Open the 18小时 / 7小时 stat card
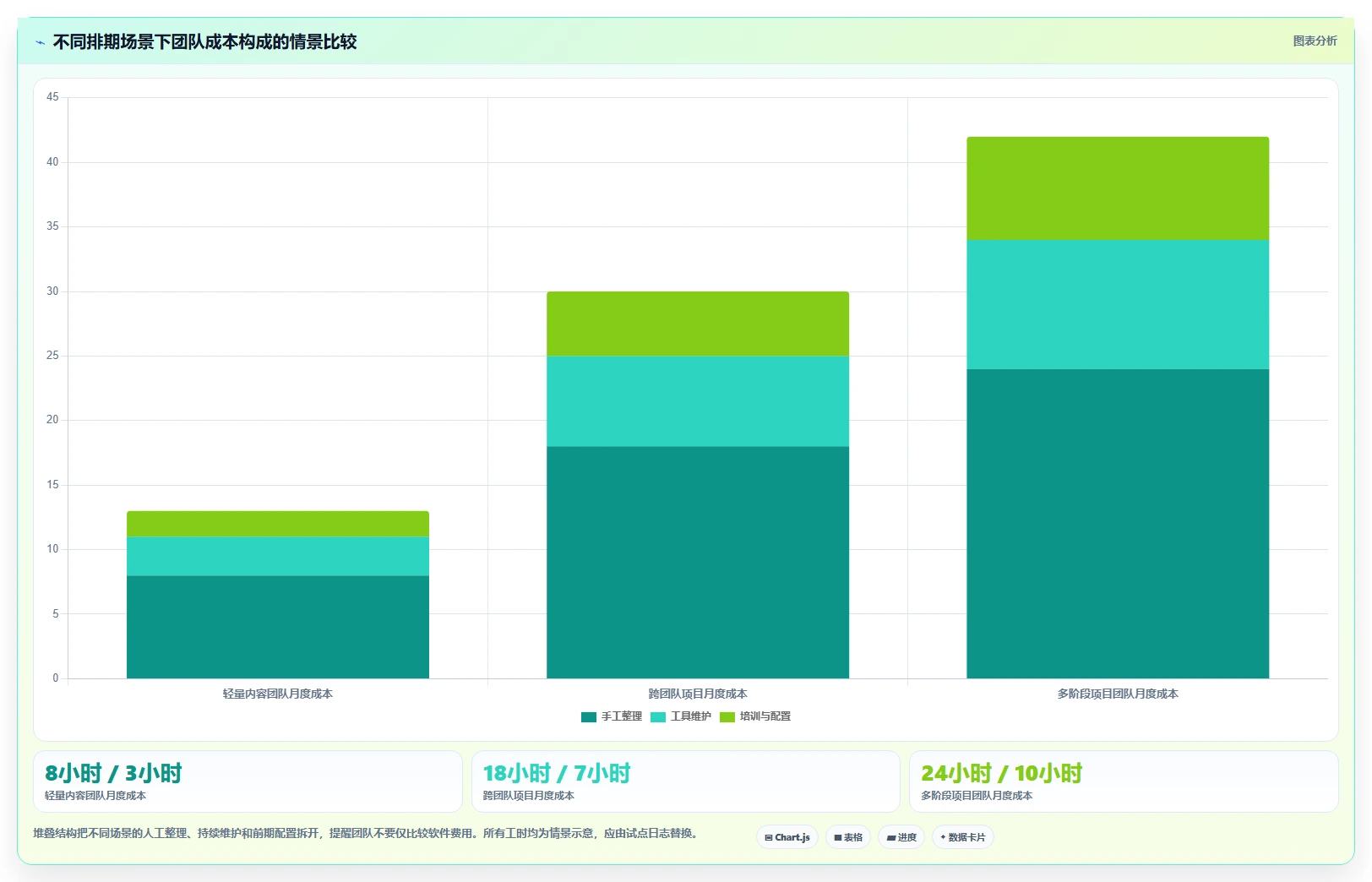The height and width of the screenshot is (882, 1372). pyautogui.click(x=685, y=781)
